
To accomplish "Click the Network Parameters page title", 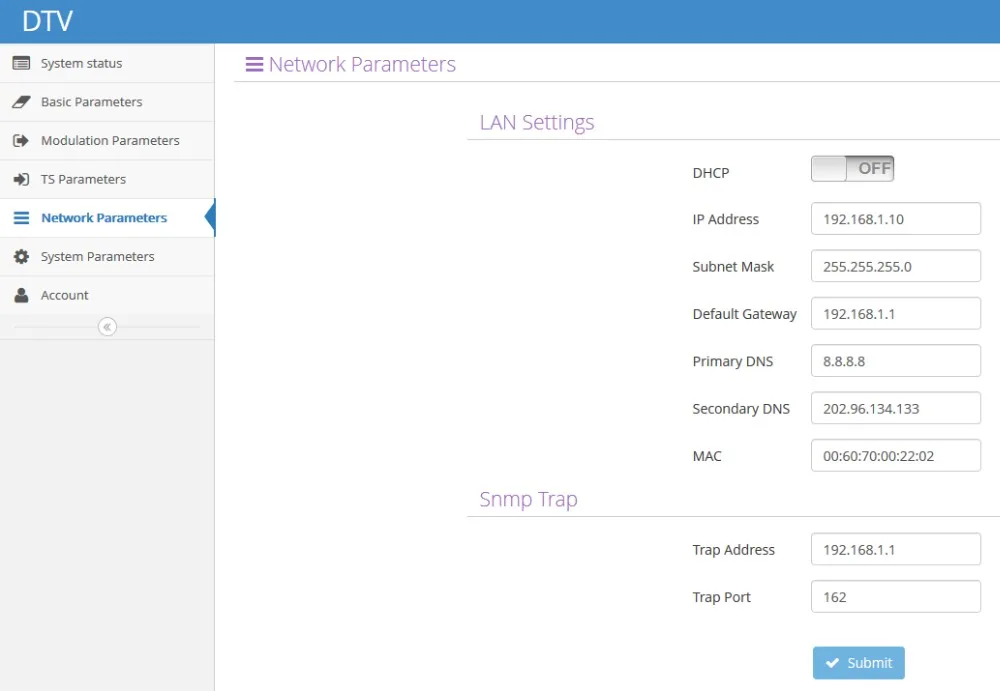I will tap(362, 64).
